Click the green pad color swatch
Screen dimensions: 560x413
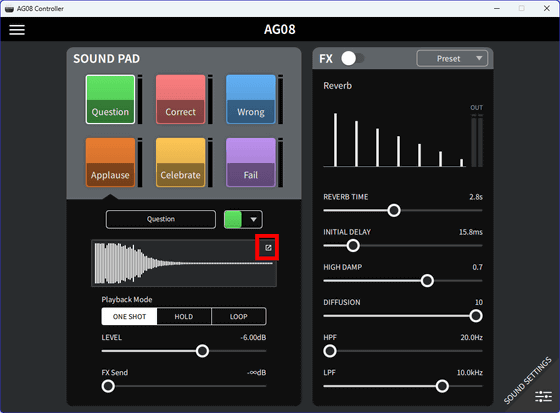coord(233,219)
